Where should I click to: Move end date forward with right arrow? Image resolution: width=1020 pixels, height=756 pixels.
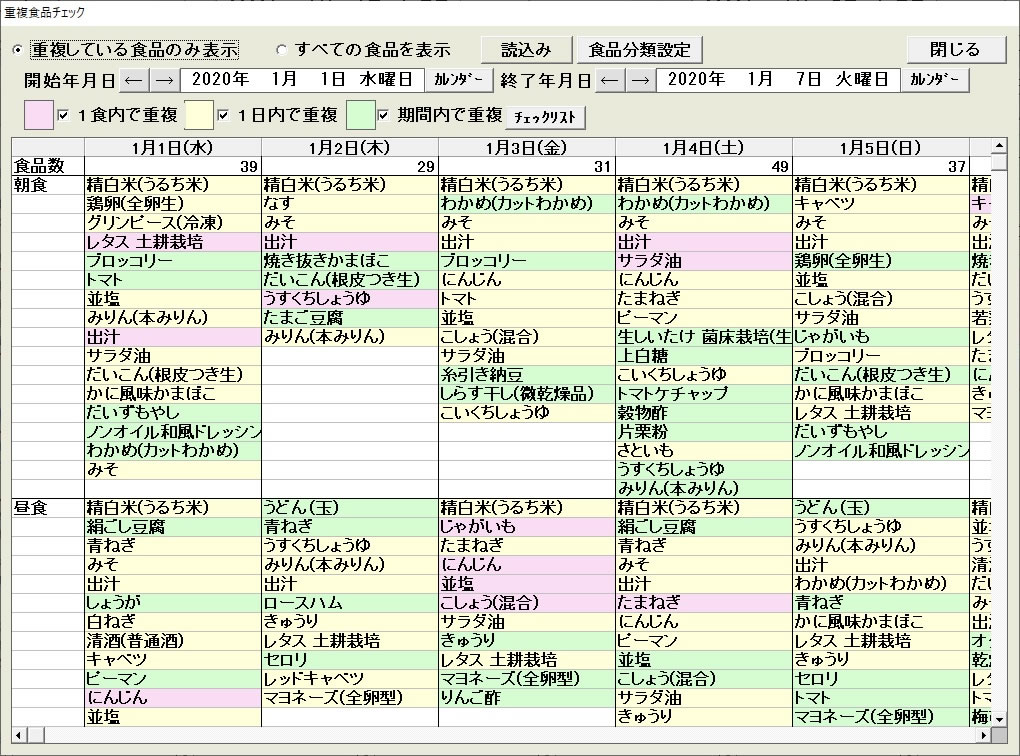pos(641,80)
